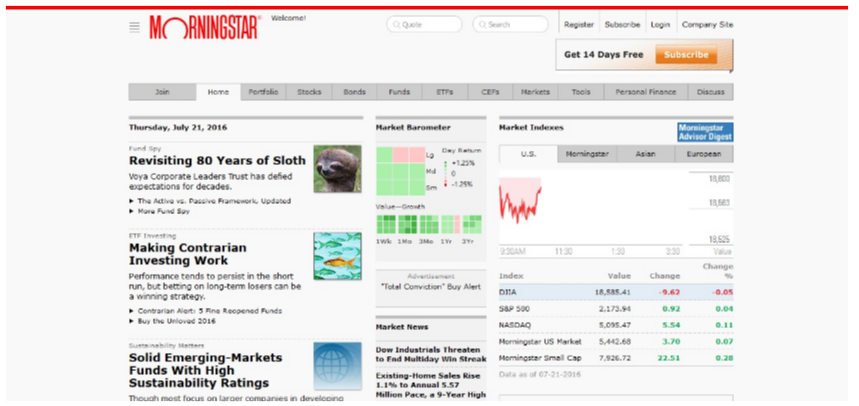
Task: Select the NASDAQ index row
Action: point(616,325)
